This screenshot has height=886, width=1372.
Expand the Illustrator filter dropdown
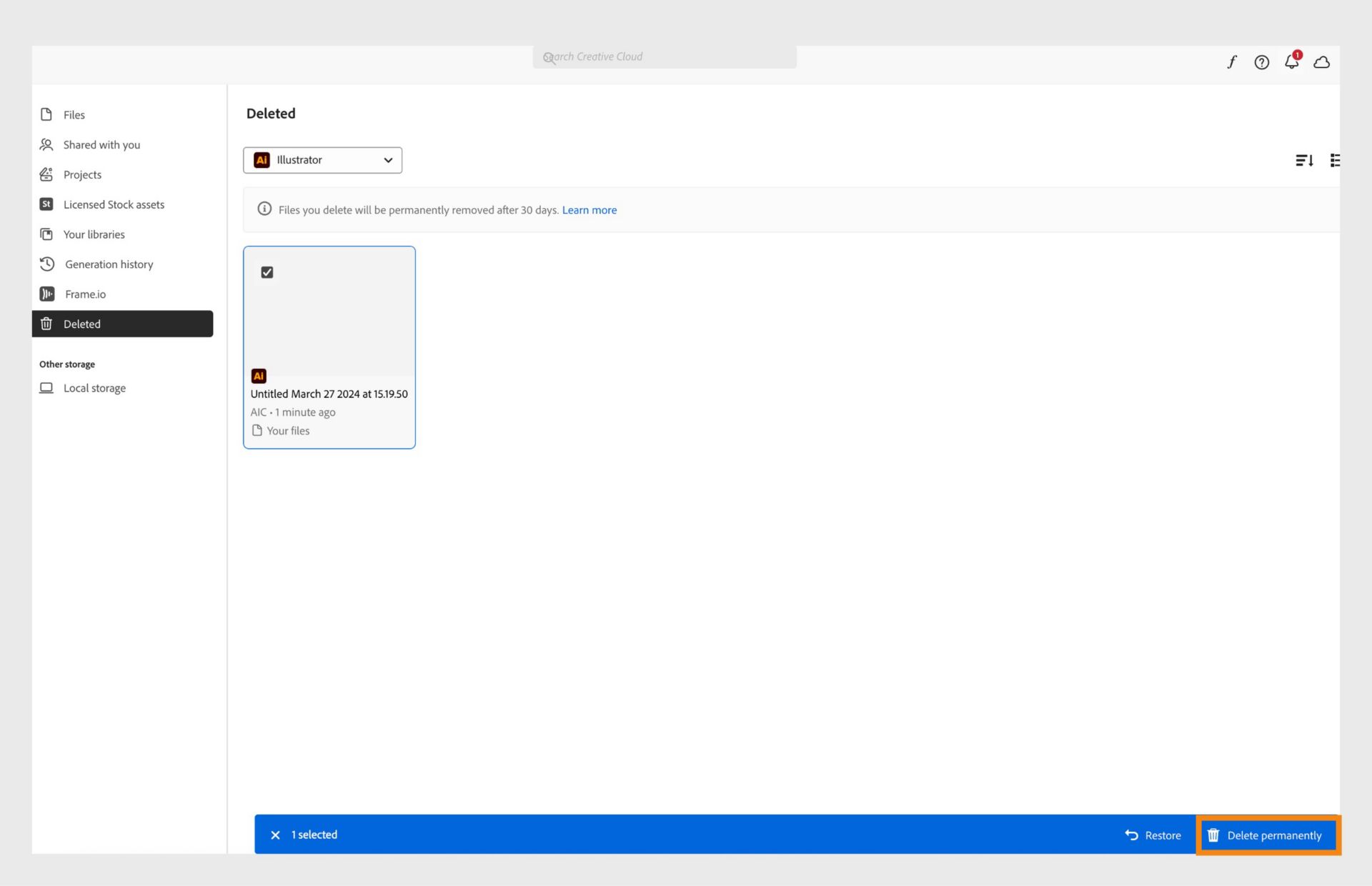[322, 160]
